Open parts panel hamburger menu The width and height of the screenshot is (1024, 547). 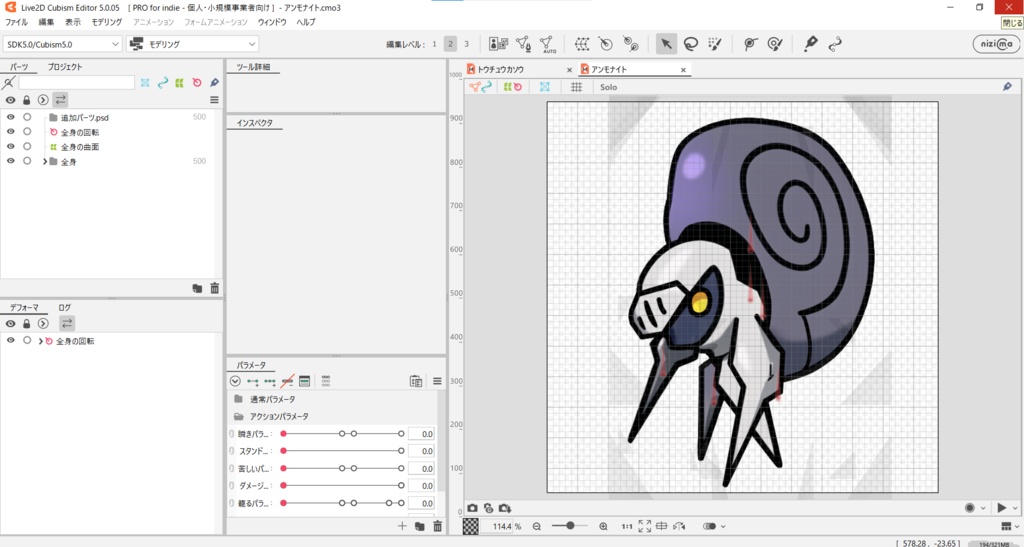(x=214, y=100)
